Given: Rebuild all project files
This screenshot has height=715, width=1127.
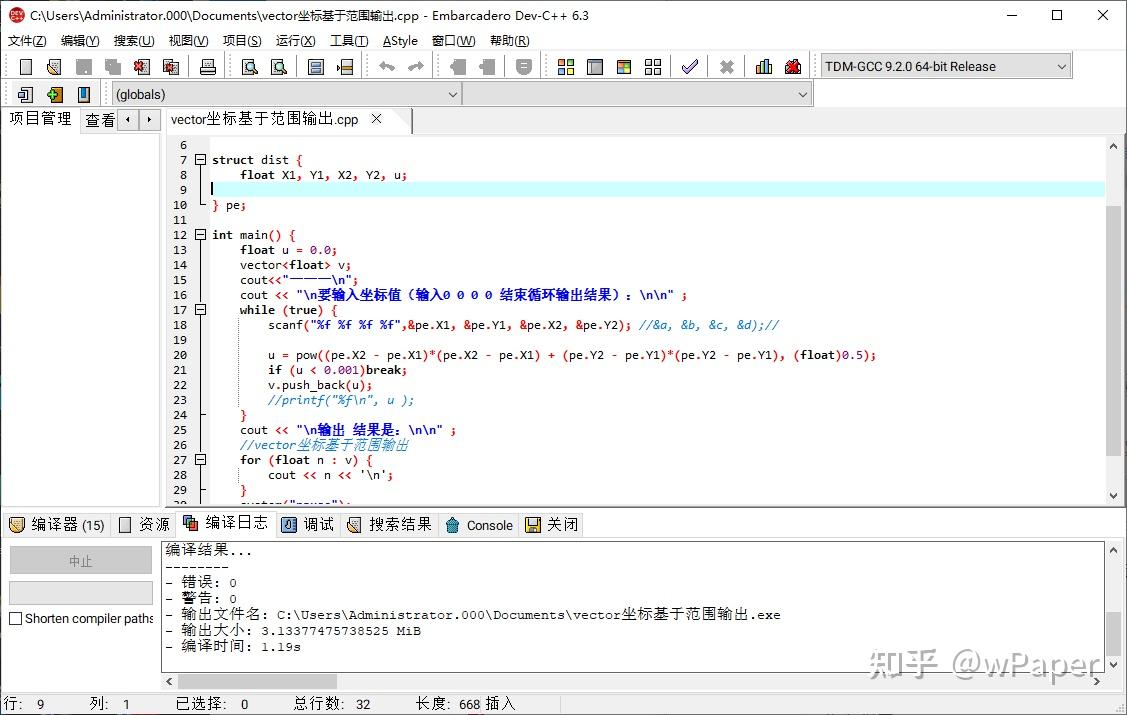Looking at the screenshot, I should (652, 65).
